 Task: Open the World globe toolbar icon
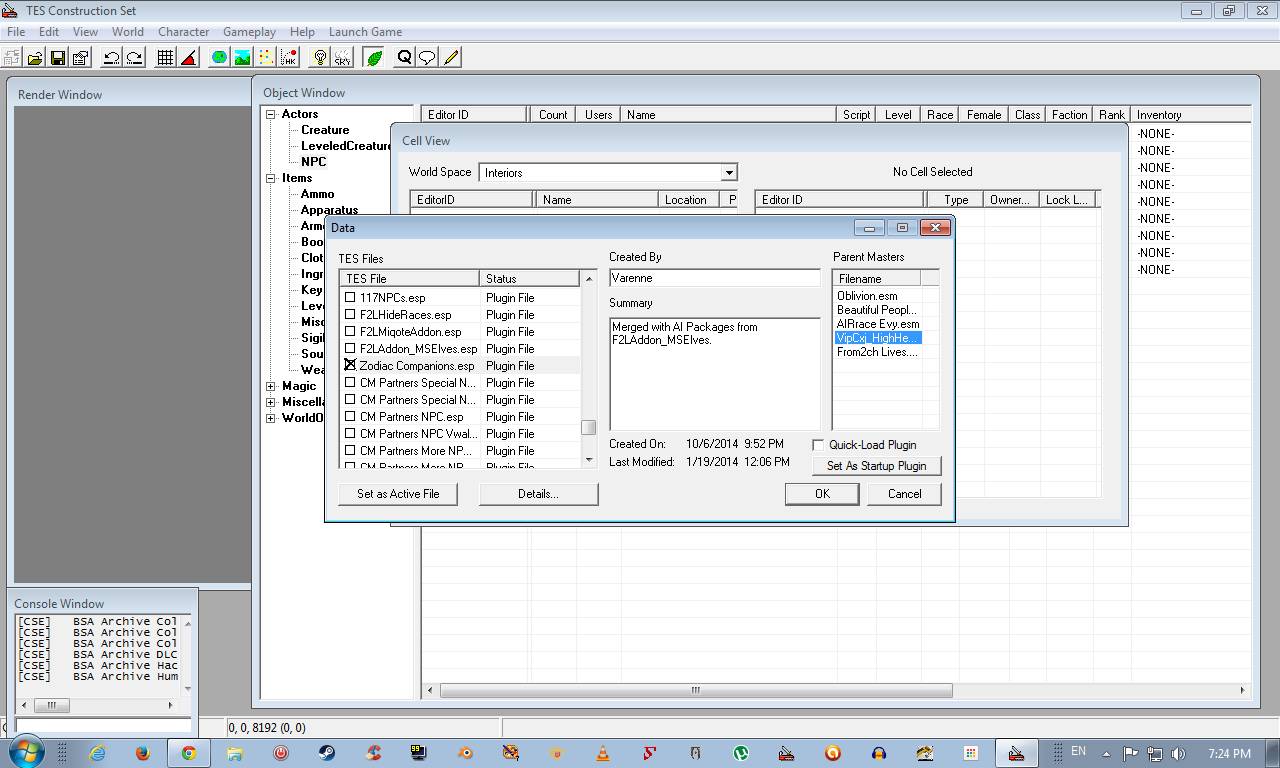[219, 58]
